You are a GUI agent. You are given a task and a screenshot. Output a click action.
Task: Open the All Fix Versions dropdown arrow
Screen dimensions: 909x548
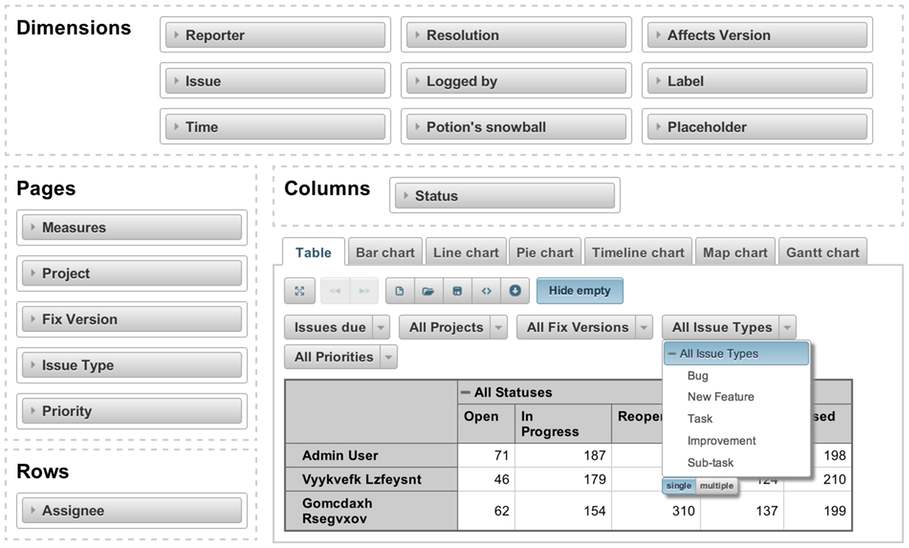coord(644,327)
